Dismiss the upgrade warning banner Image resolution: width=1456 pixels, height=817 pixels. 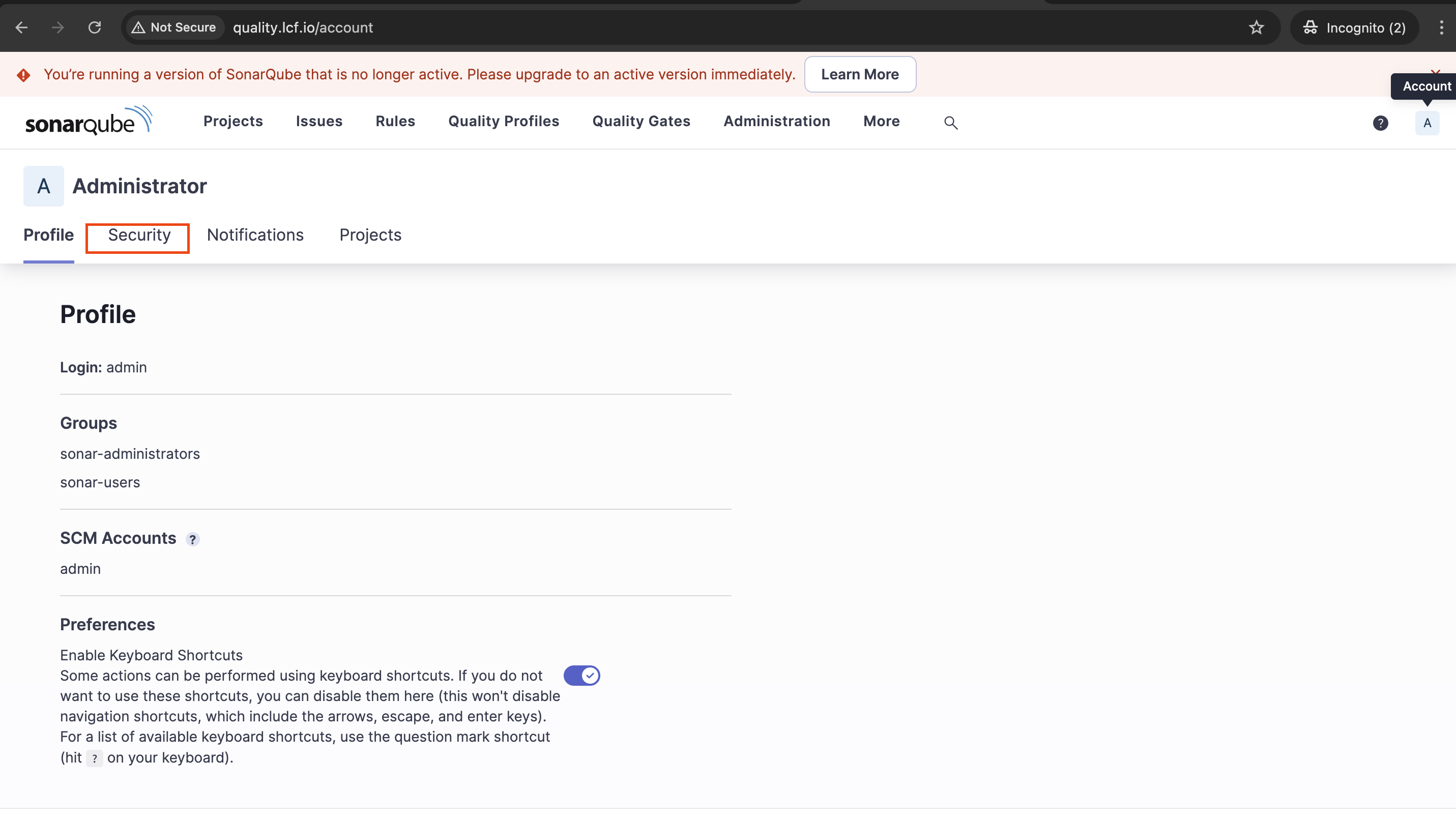[1436, 71]
